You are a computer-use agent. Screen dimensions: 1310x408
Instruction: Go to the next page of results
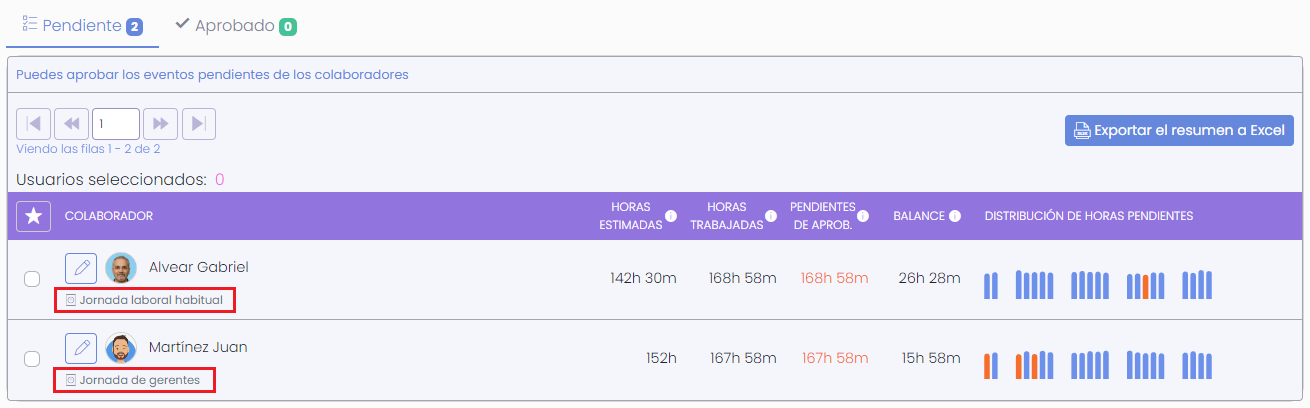(x=160, y=124)
